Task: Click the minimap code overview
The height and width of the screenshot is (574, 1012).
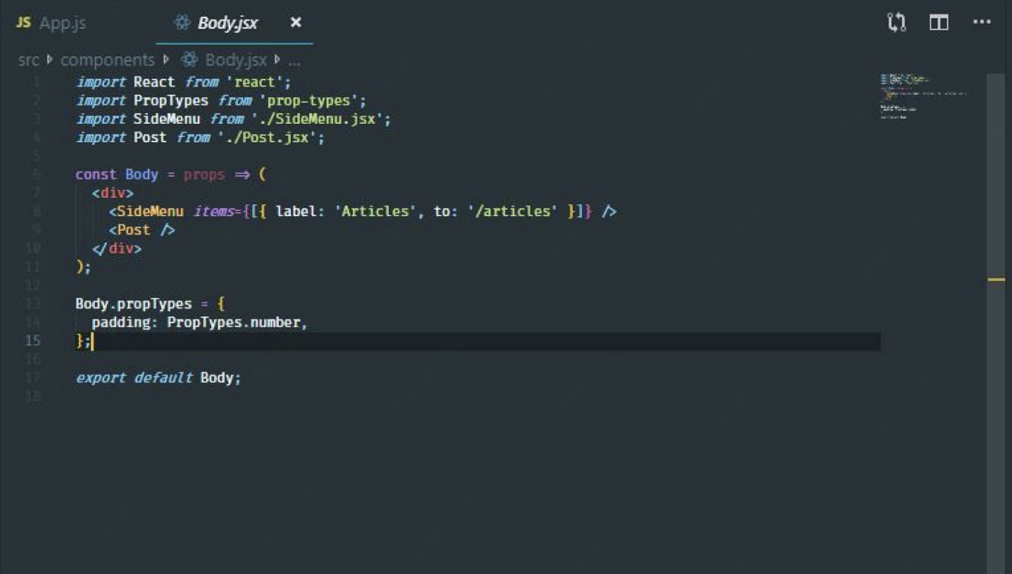Action: pyautogui.click(x=923, y=97)
